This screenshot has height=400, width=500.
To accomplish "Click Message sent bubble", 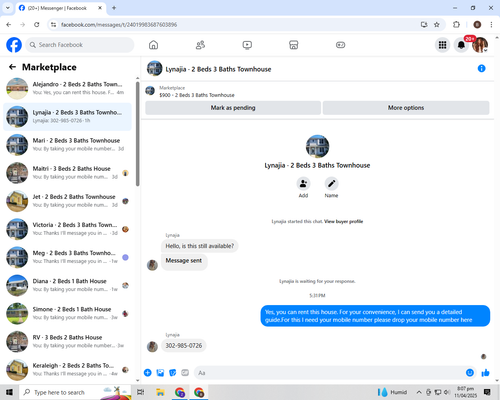I will click(x=184, y=261).
